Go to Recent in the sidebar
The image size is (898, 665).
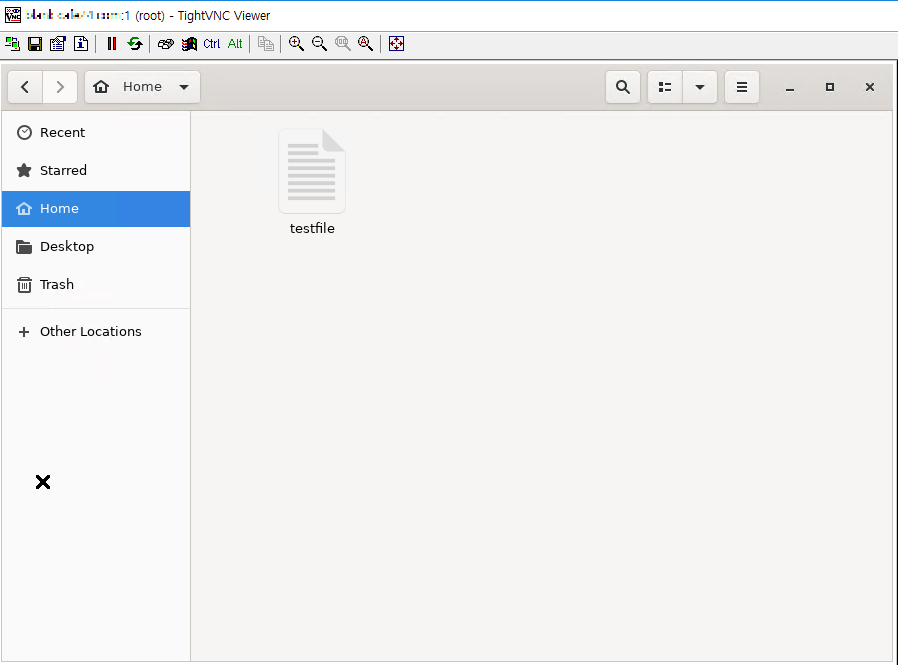coord(62,133)
